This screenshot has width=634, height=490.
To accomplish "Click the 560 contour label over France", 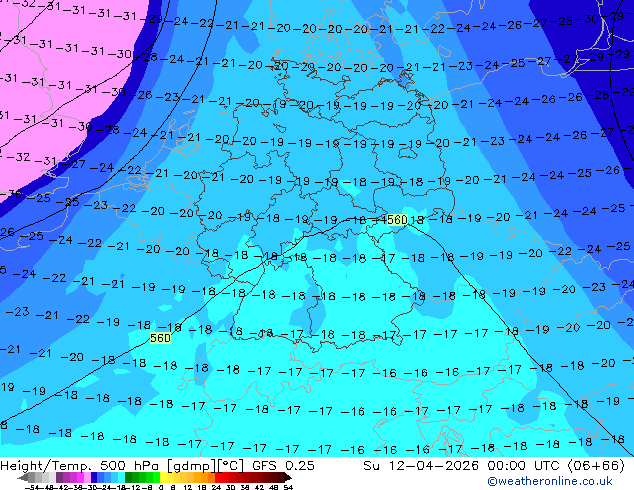I will [160, 338].
